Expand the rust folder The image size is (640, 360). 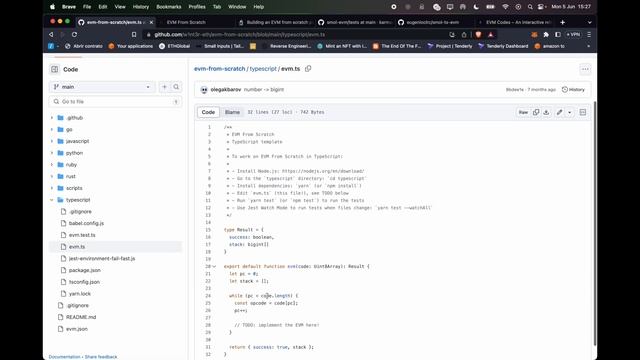click(x=52, y=176)
